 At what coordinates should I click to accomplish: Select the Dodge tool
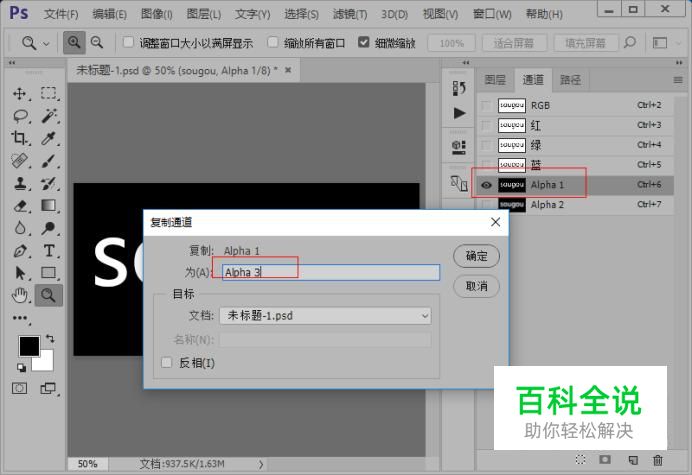tap(49, 228)
